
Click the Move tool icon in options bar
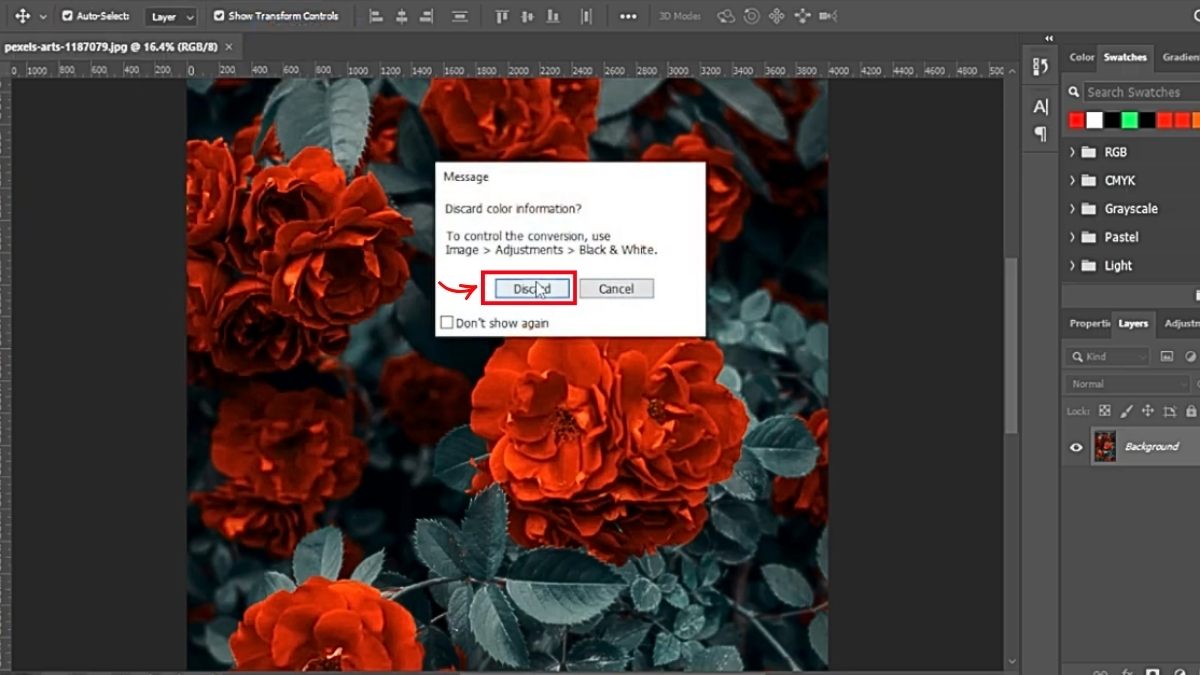[22, 16]
